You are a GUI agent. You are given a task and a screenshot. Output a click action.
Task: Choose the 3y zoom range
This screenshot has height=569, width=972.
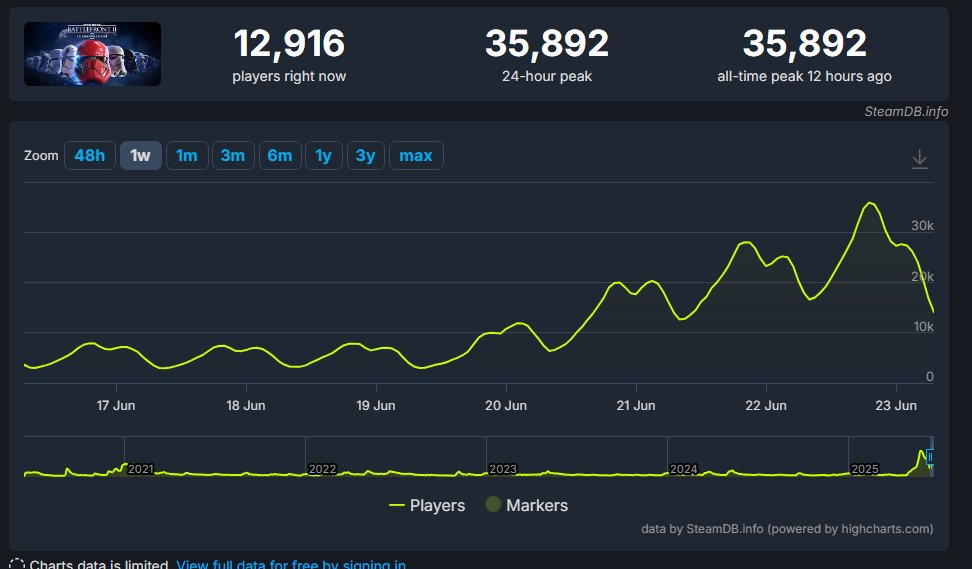[x=366, y=156]
